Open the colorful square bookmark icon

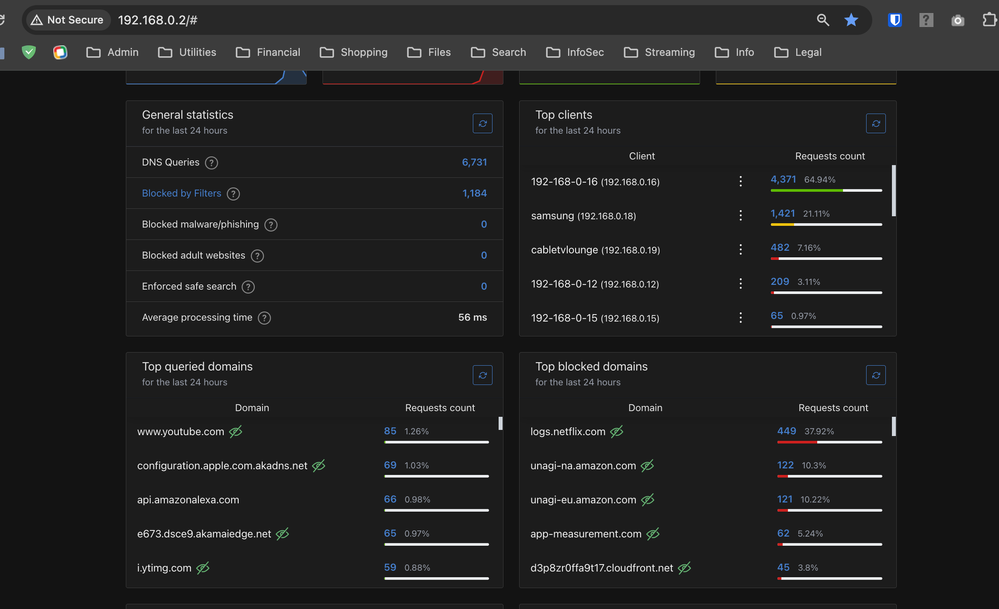tap(60, 52)
